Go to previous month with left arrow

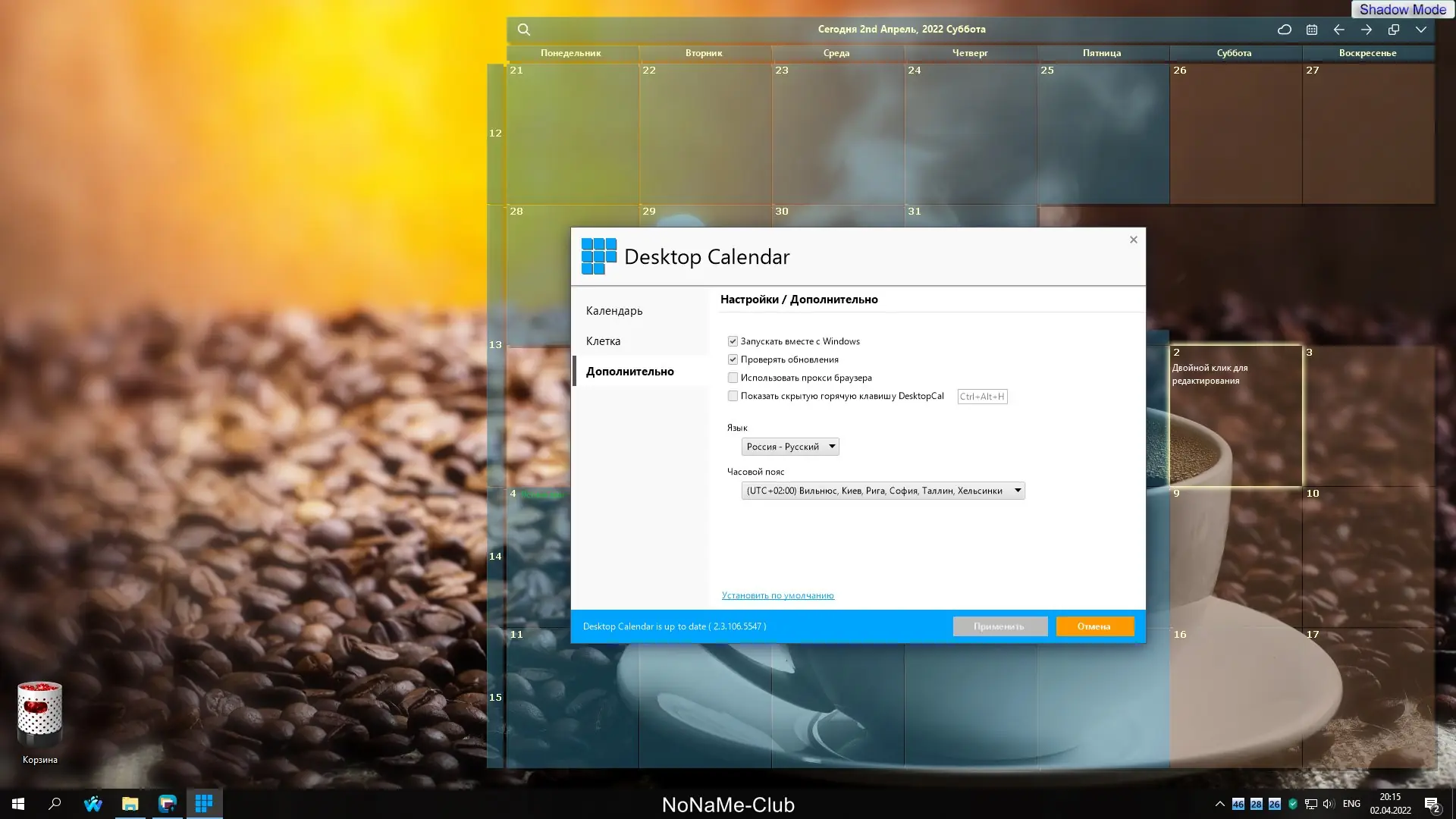click(1338, 30)
